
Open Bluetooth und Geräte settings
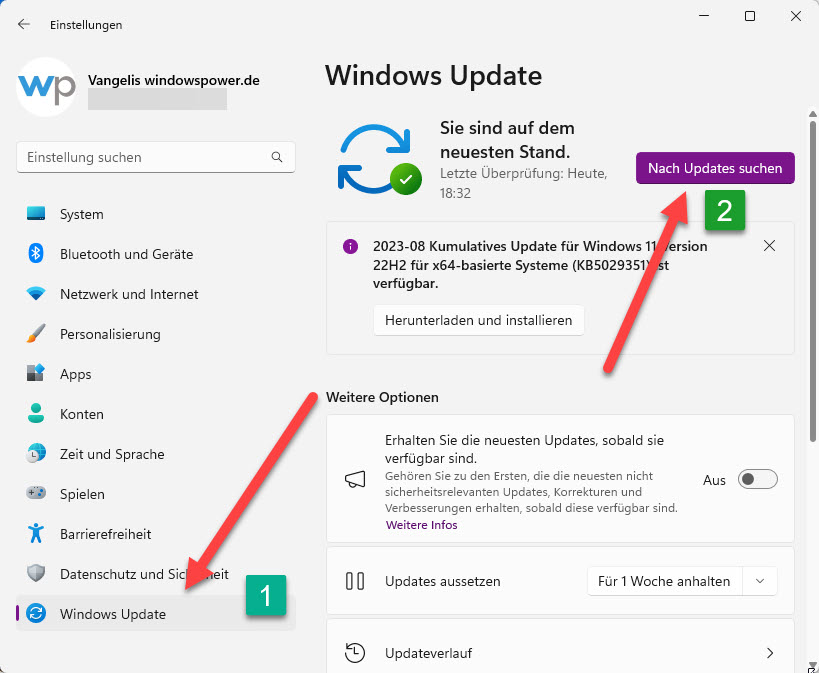[x=156, y=254]
